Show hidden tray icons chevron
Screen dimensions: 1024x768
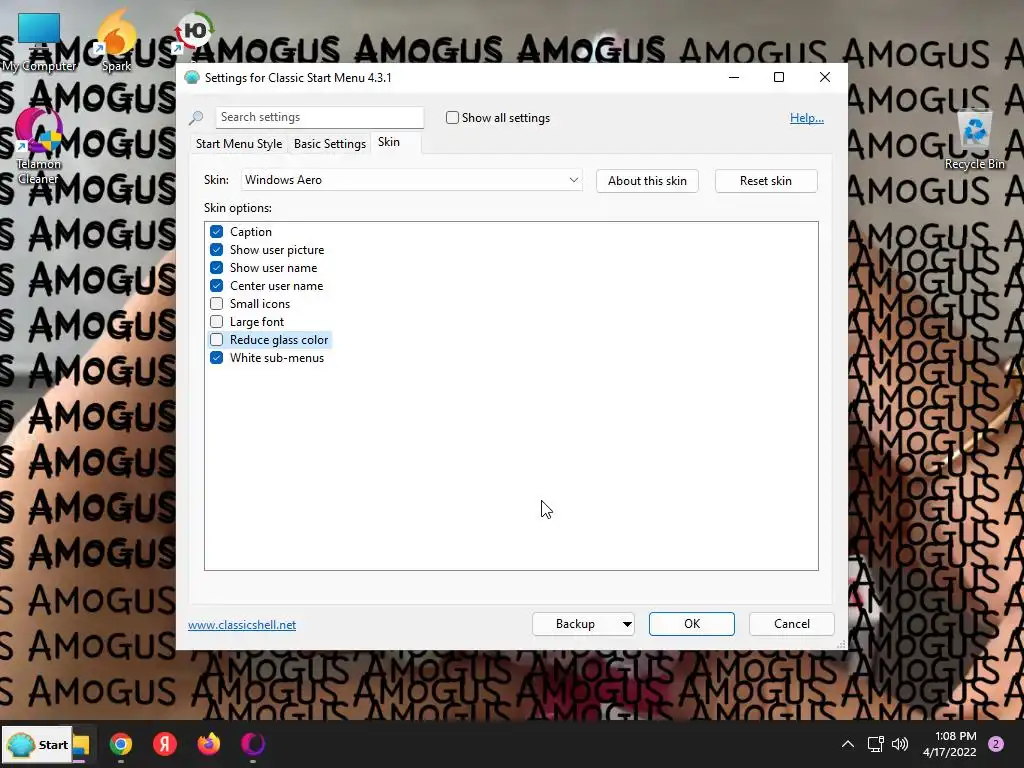tap(848, 744)
